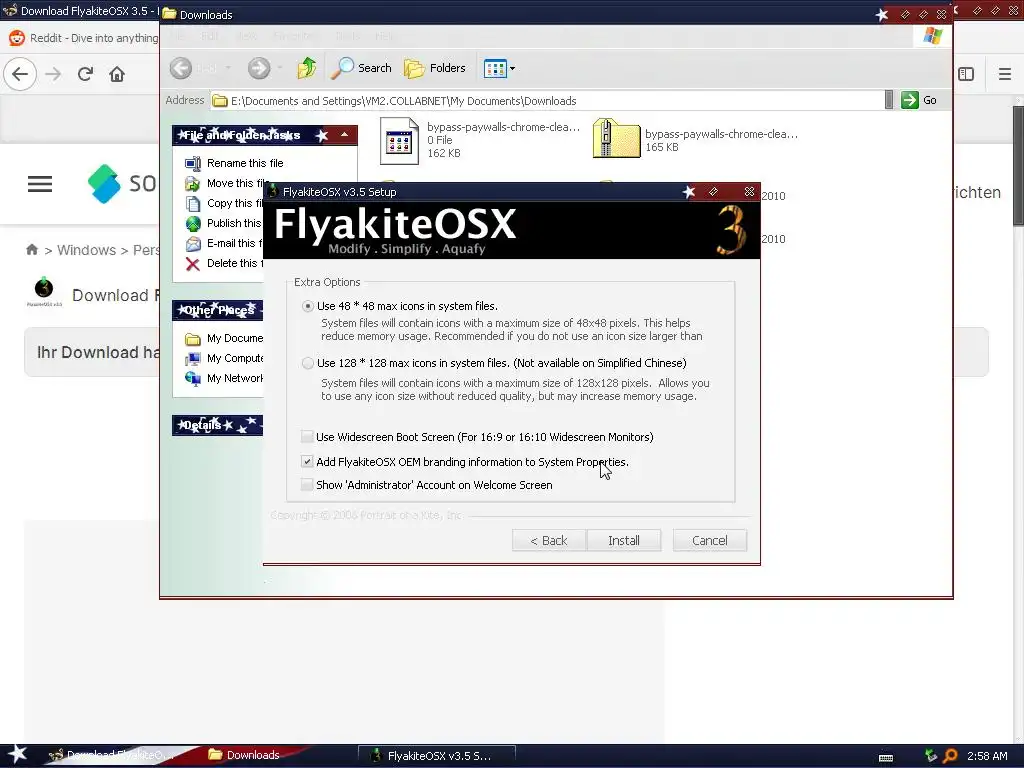Collapse the File and Folder Tasks panel

point(344,135)
